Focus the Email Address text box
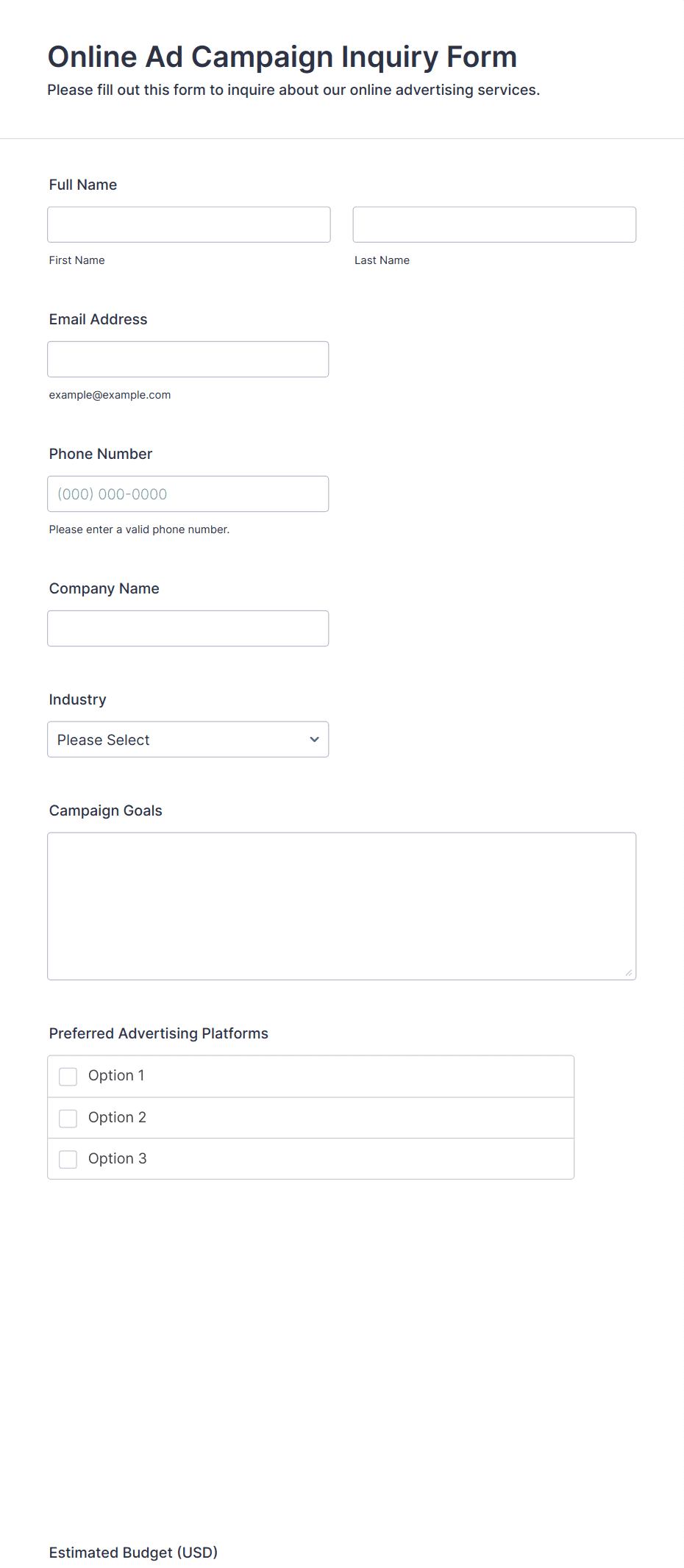Viewport: 684px width, 1568px height. [x=188, y=359]
